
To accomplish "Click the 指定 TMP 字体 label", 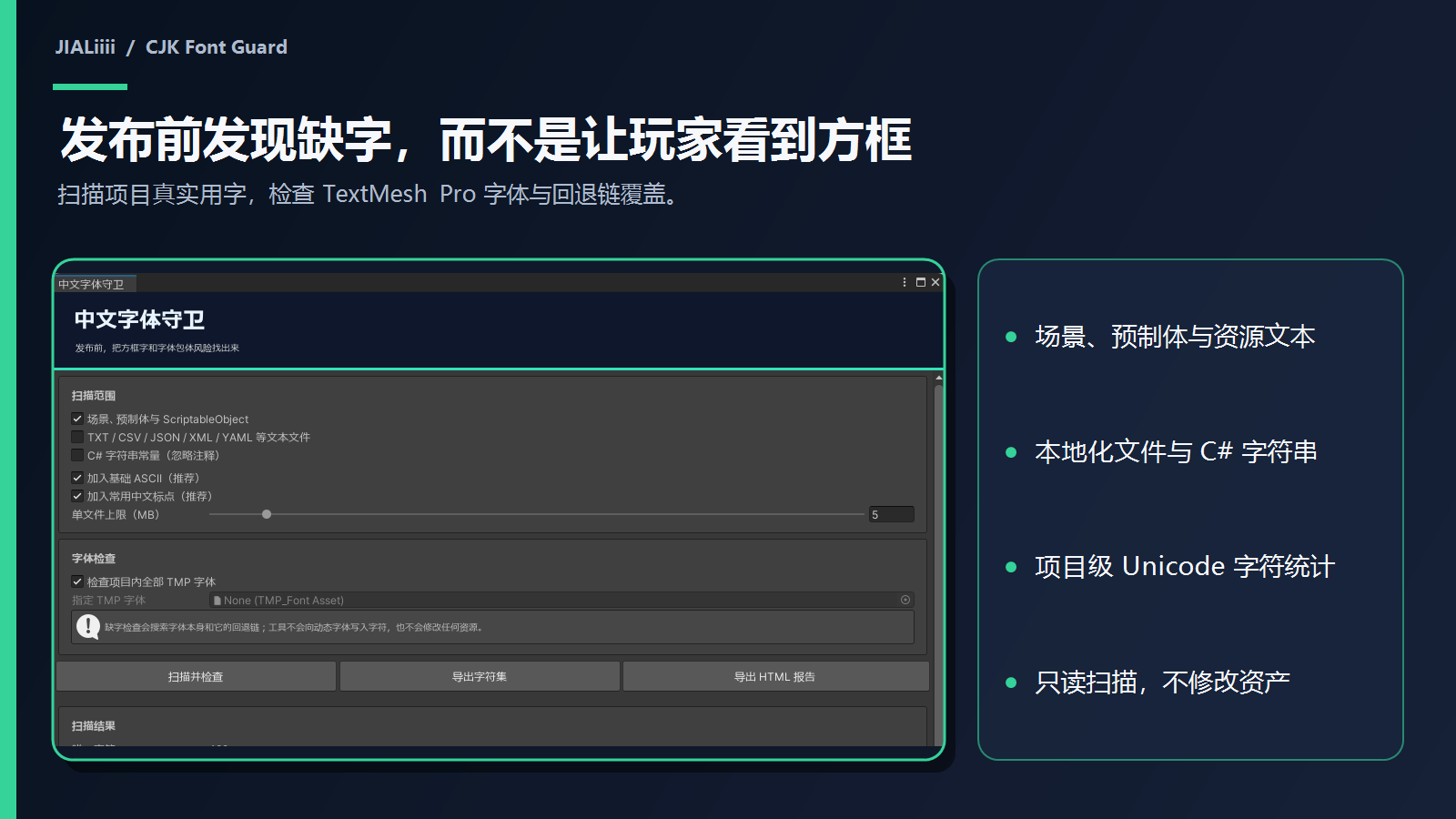I will click(108, 601).
